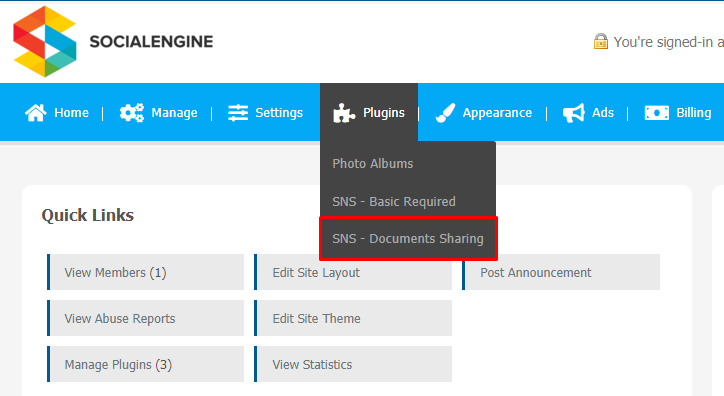Click the Manage gears icon
Screen dimensions: 724x396
point(132,113)
